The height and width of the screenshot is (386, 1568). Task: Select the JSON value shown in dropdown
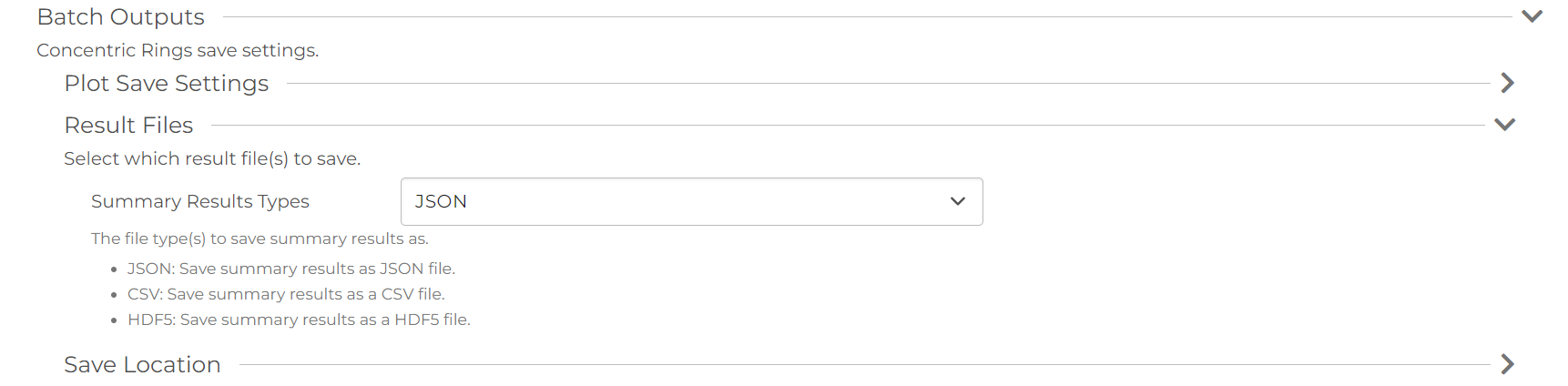(441, 201)
